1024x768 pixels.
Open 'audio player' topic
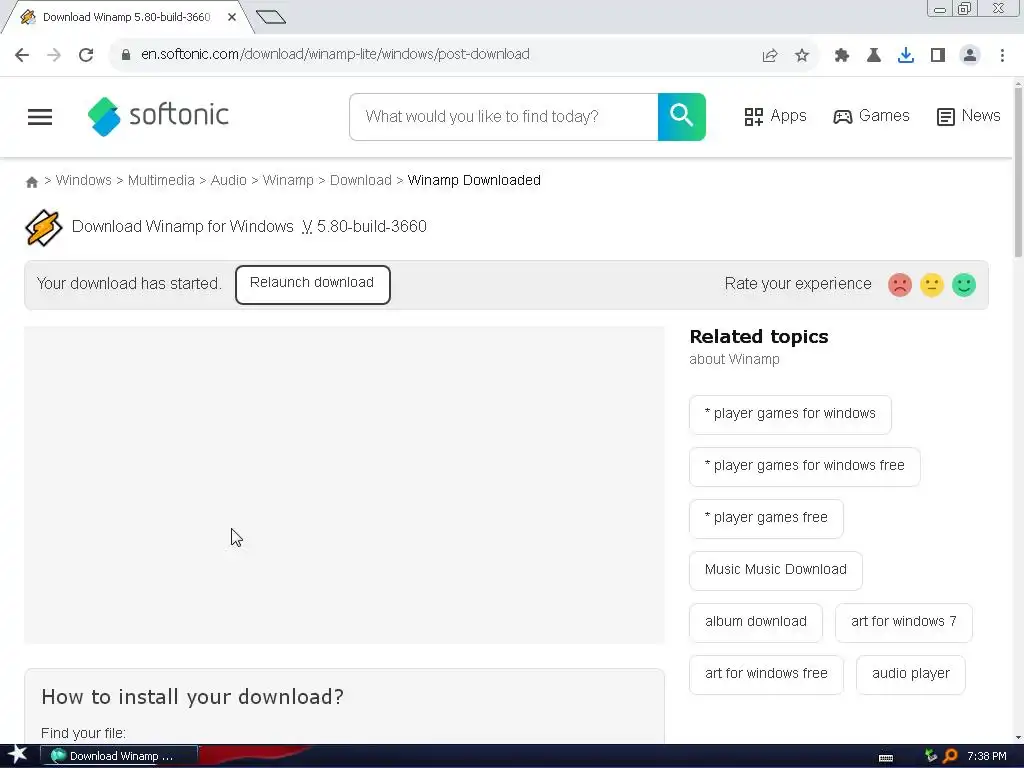pyautogui.click(x=911, y=675)
